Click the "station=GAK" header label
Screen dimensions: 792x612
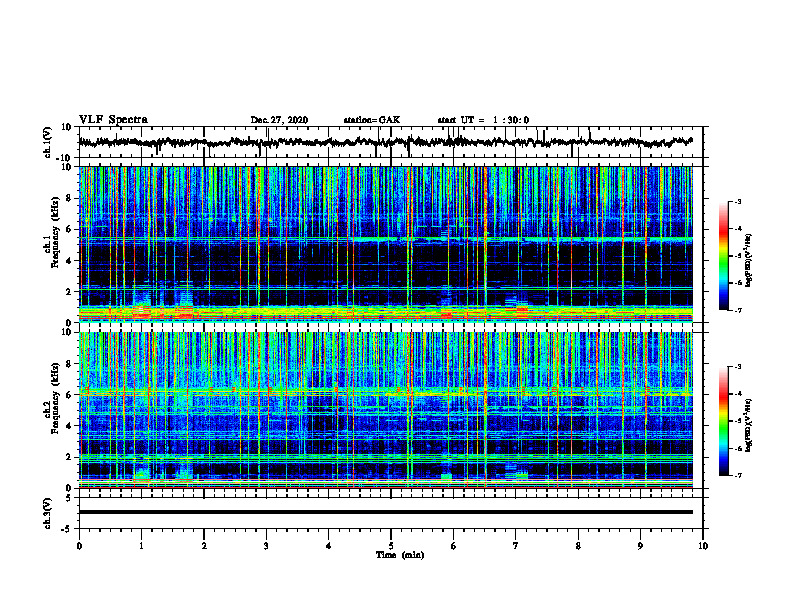(x=372, y=120)
